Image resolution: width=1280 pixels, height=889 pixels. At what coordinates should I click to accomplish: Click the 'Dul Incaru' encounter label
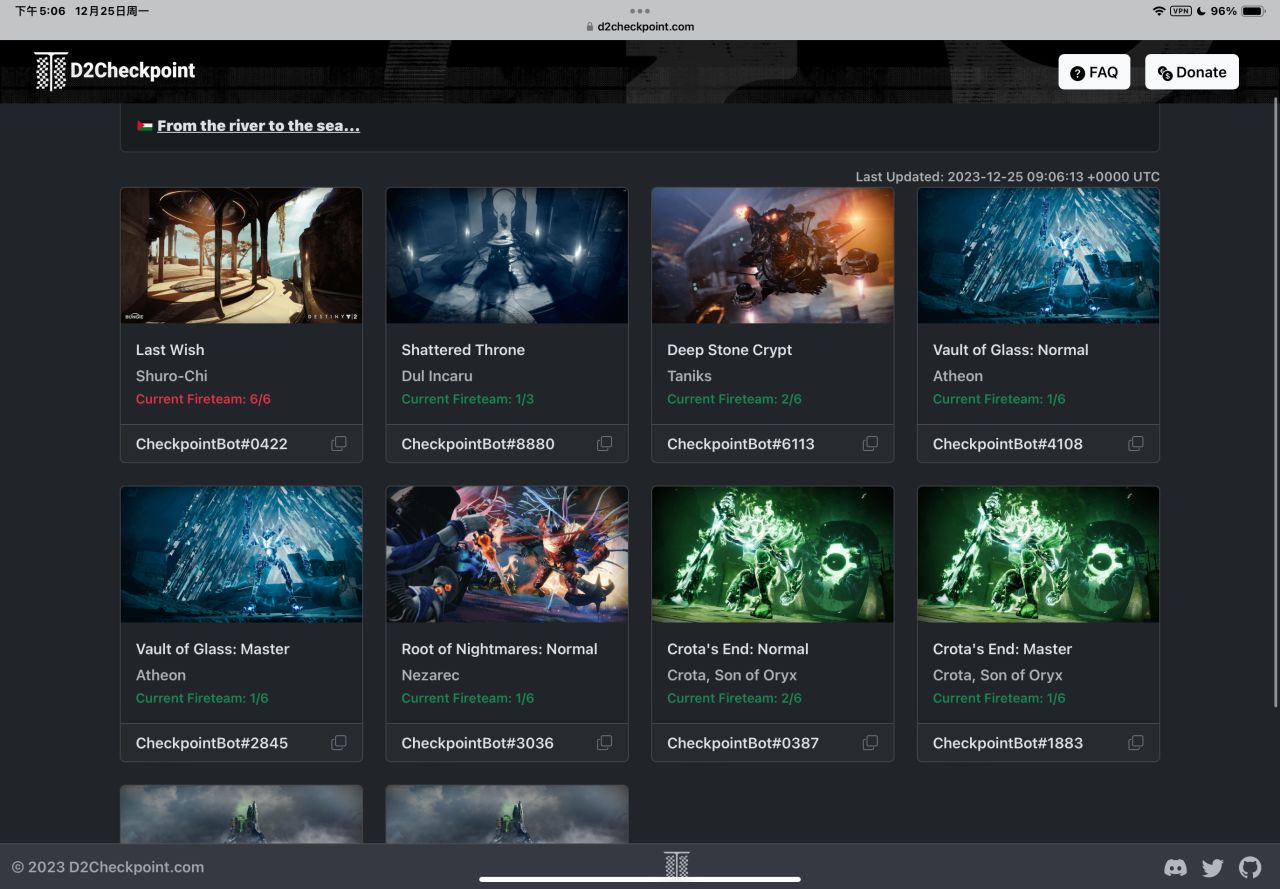(x=437, y=376)
